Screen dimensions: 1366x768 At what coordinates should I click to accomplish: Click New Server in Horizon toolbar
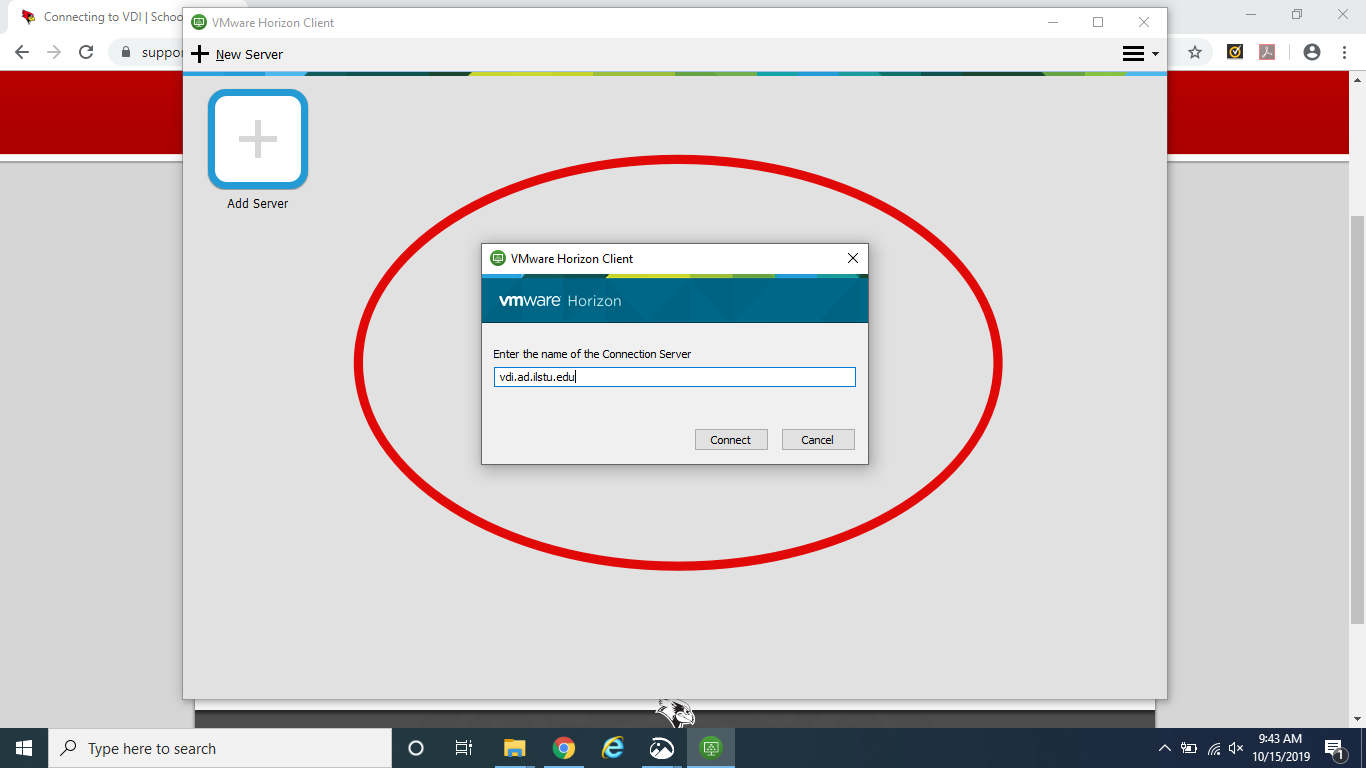[237, 54]
